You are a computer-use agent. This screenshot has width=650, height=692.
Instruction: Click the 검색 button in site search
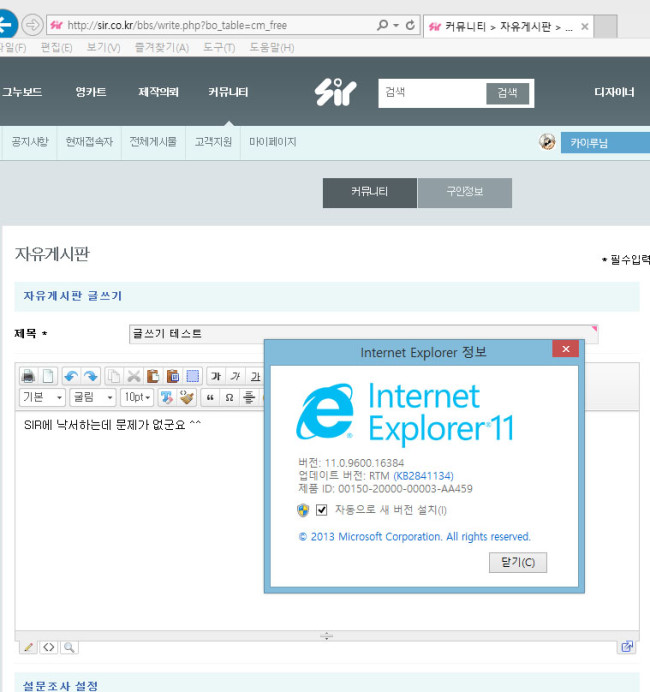click(x=507, y=93)
